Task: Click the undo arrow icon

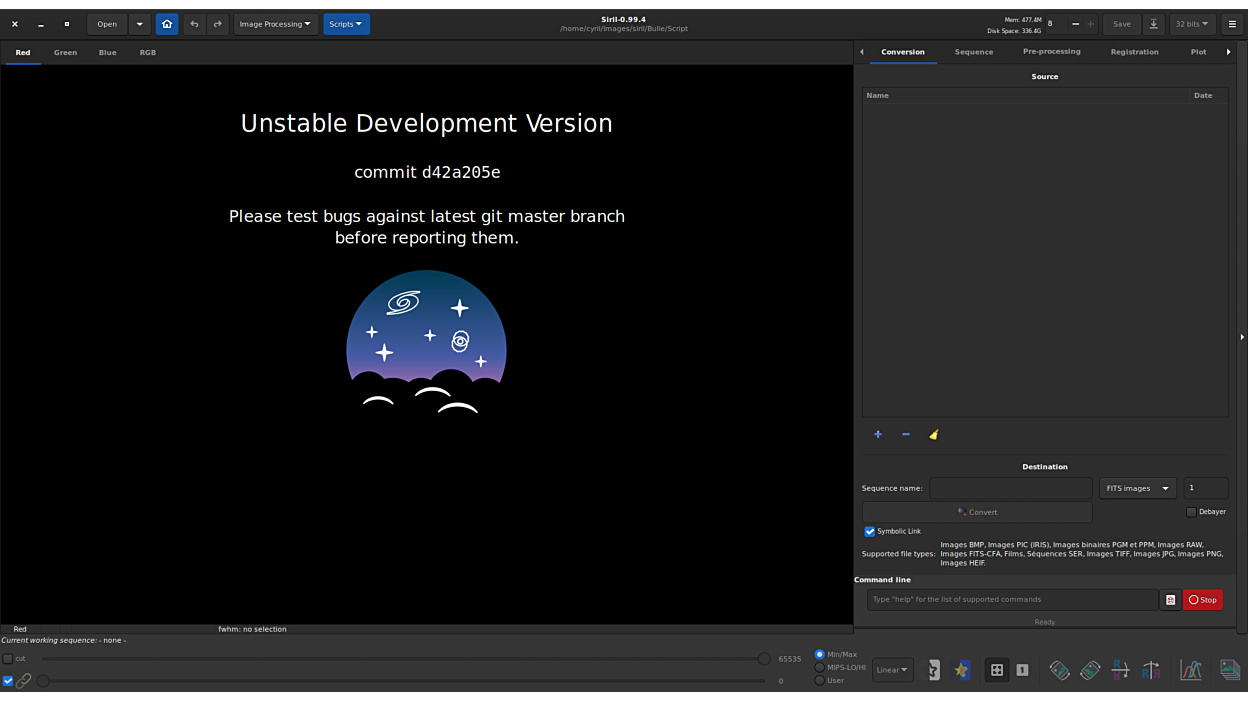Action: [x=194, y=24]
